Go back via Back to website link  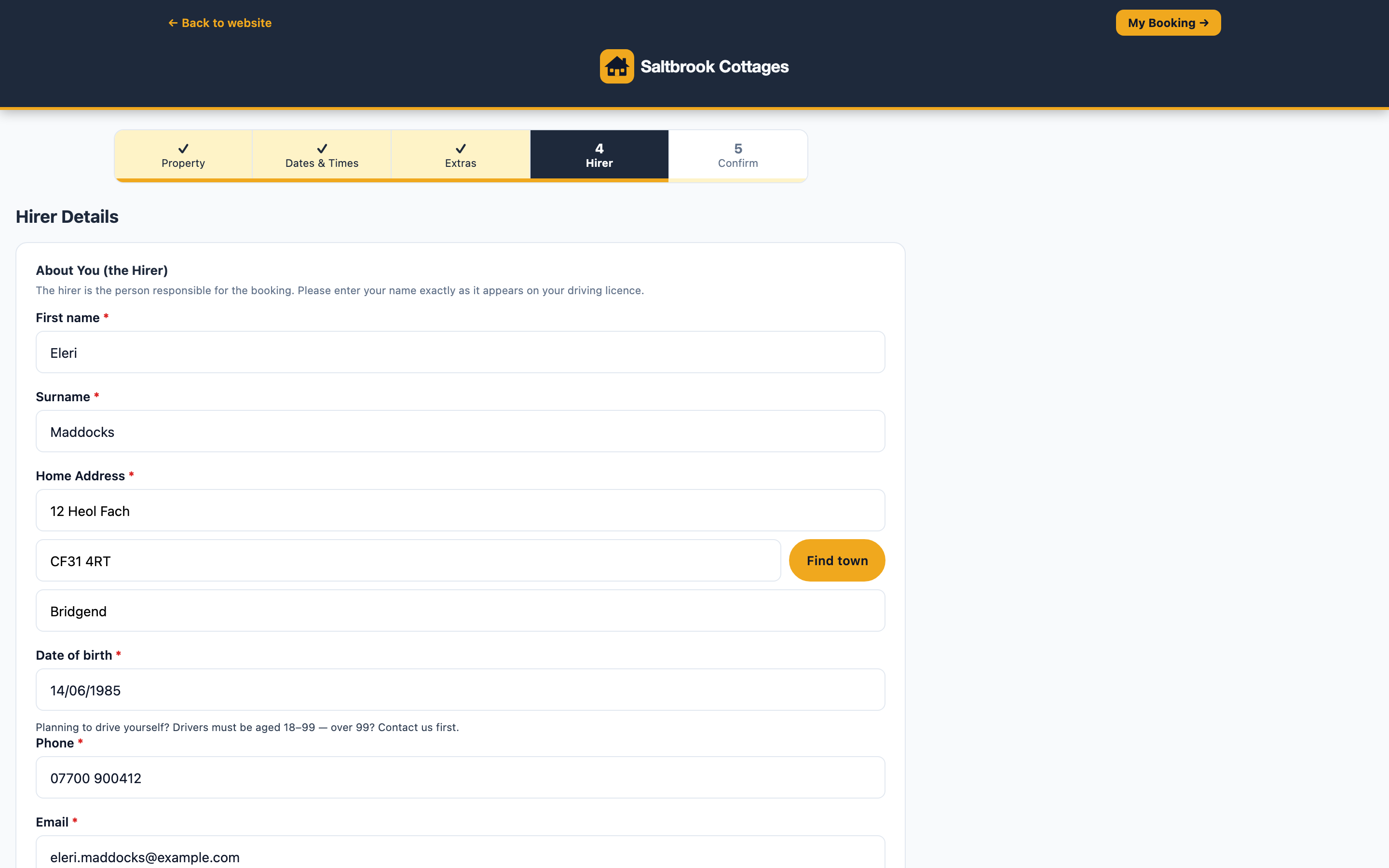220,23
